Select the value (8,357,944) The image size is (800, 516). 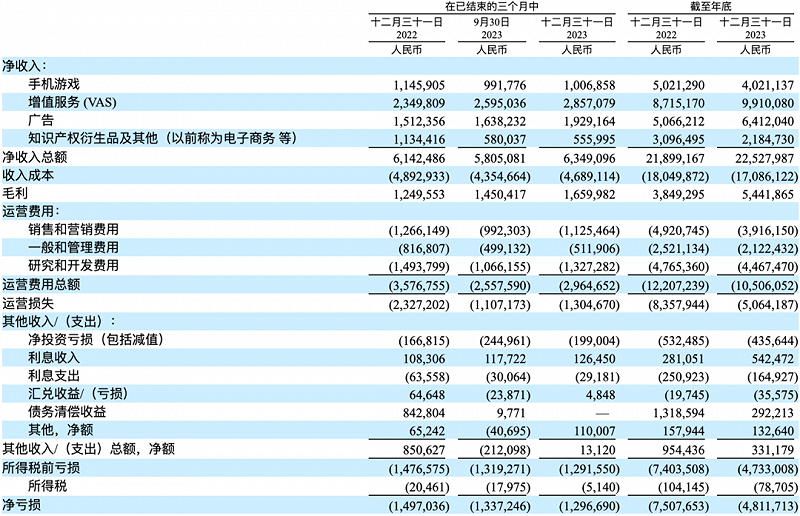point(679,305)
